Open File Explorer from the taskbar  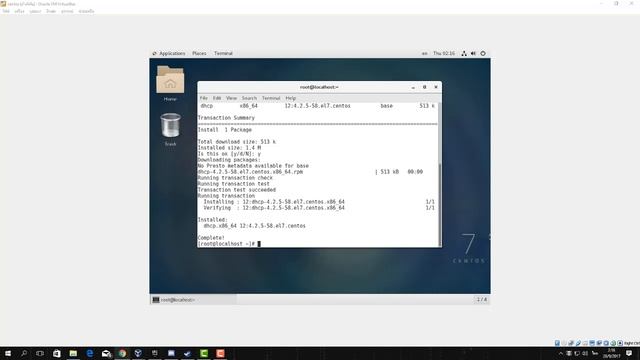click(x=73, y=353)
